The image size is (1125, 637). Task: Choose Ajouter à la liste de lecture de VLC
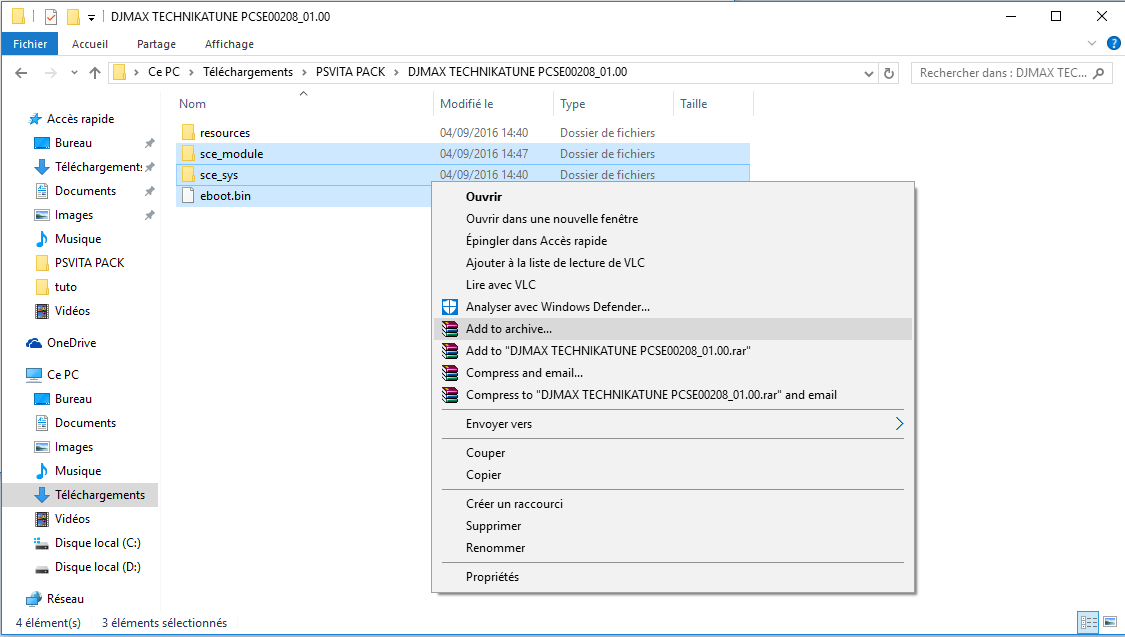pyautogui.click(x=673, y=263)
